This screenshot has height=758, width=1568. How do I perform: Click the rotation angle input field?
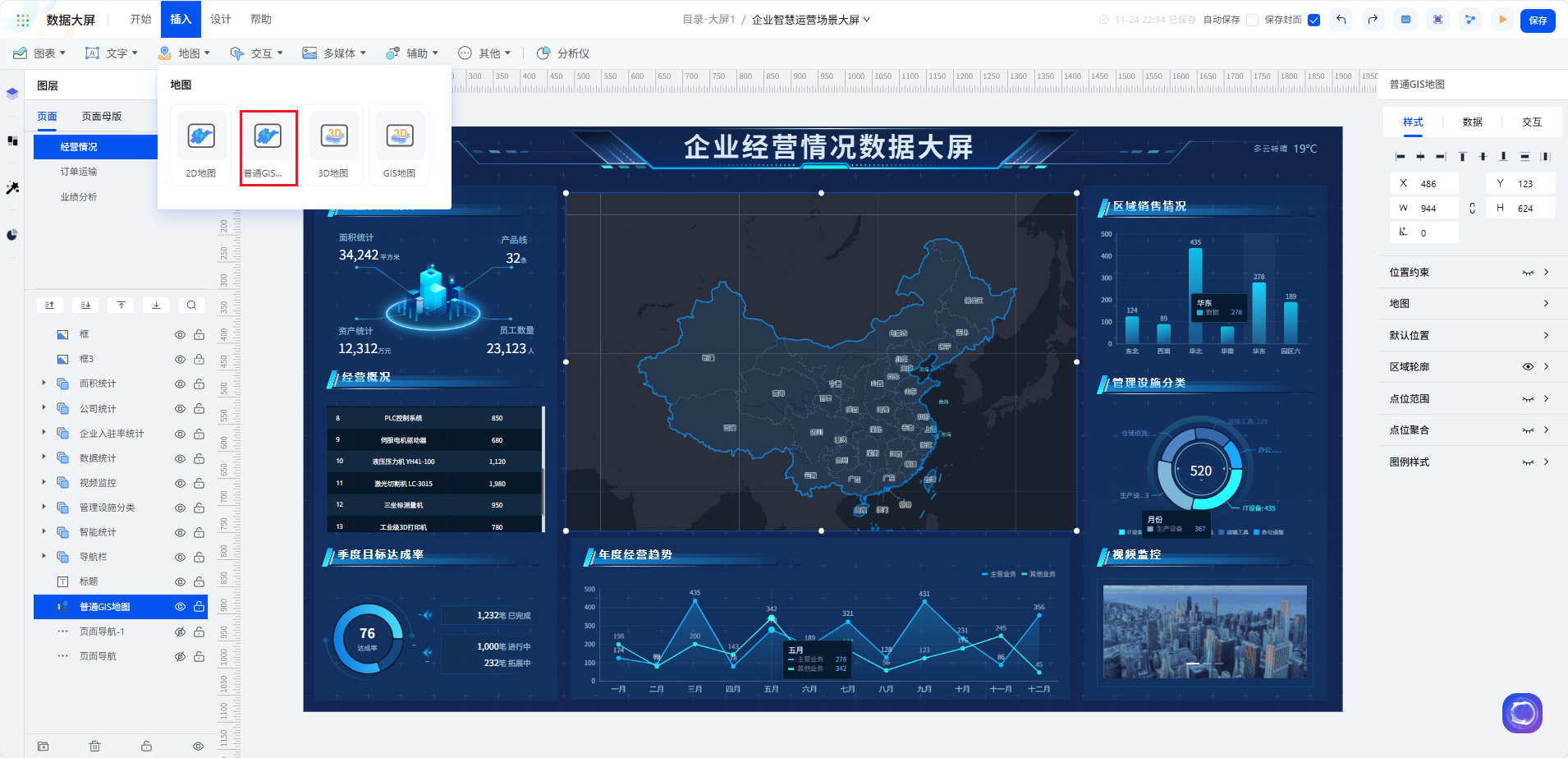tap(1424, 233)
